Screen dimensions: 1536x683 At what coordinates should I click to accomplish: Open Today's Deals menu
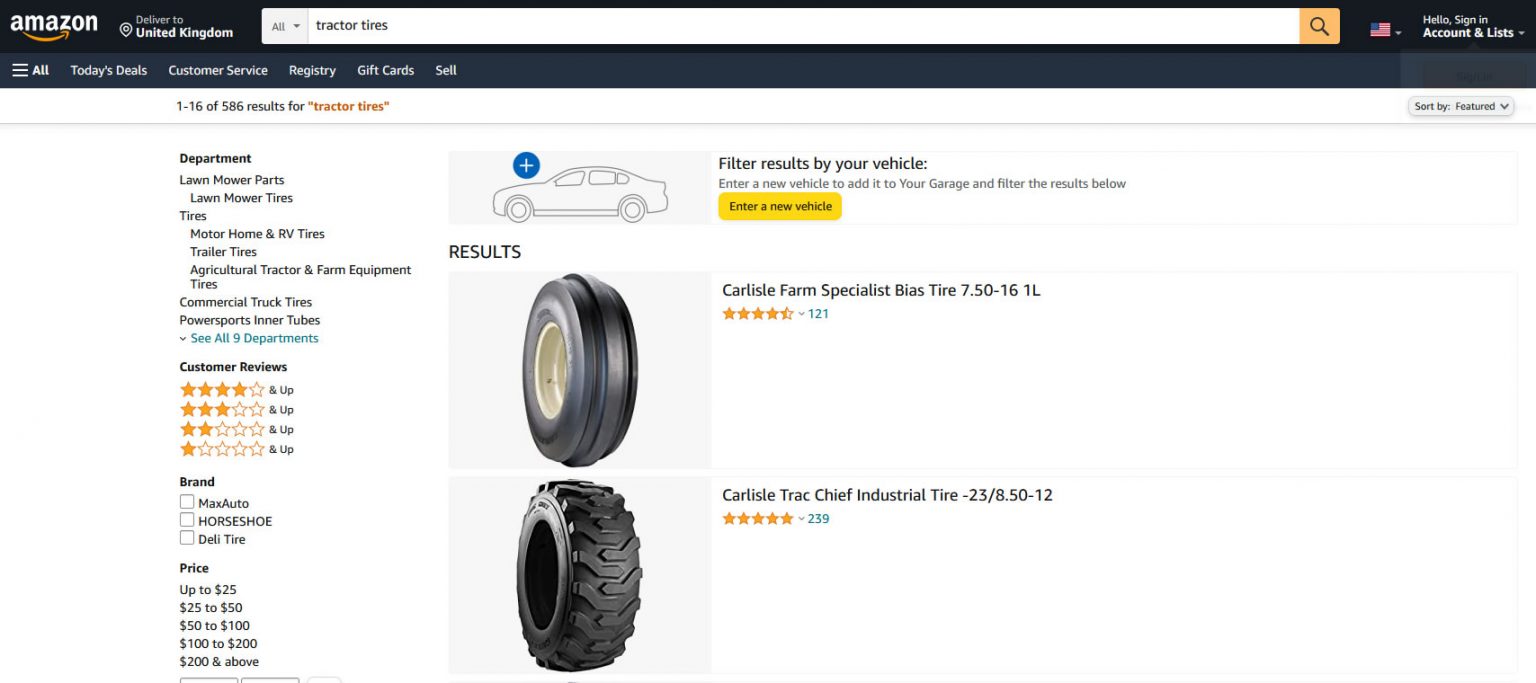[x=108, y=70]
